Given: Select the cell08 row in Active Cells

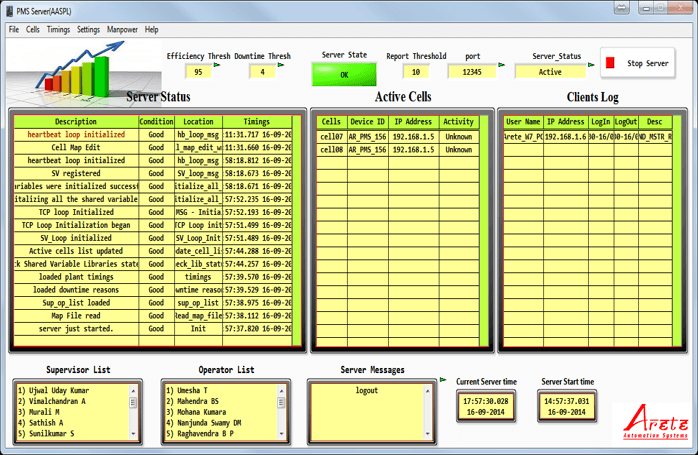Looking at the screenshot, I should (x=398, y=150).
